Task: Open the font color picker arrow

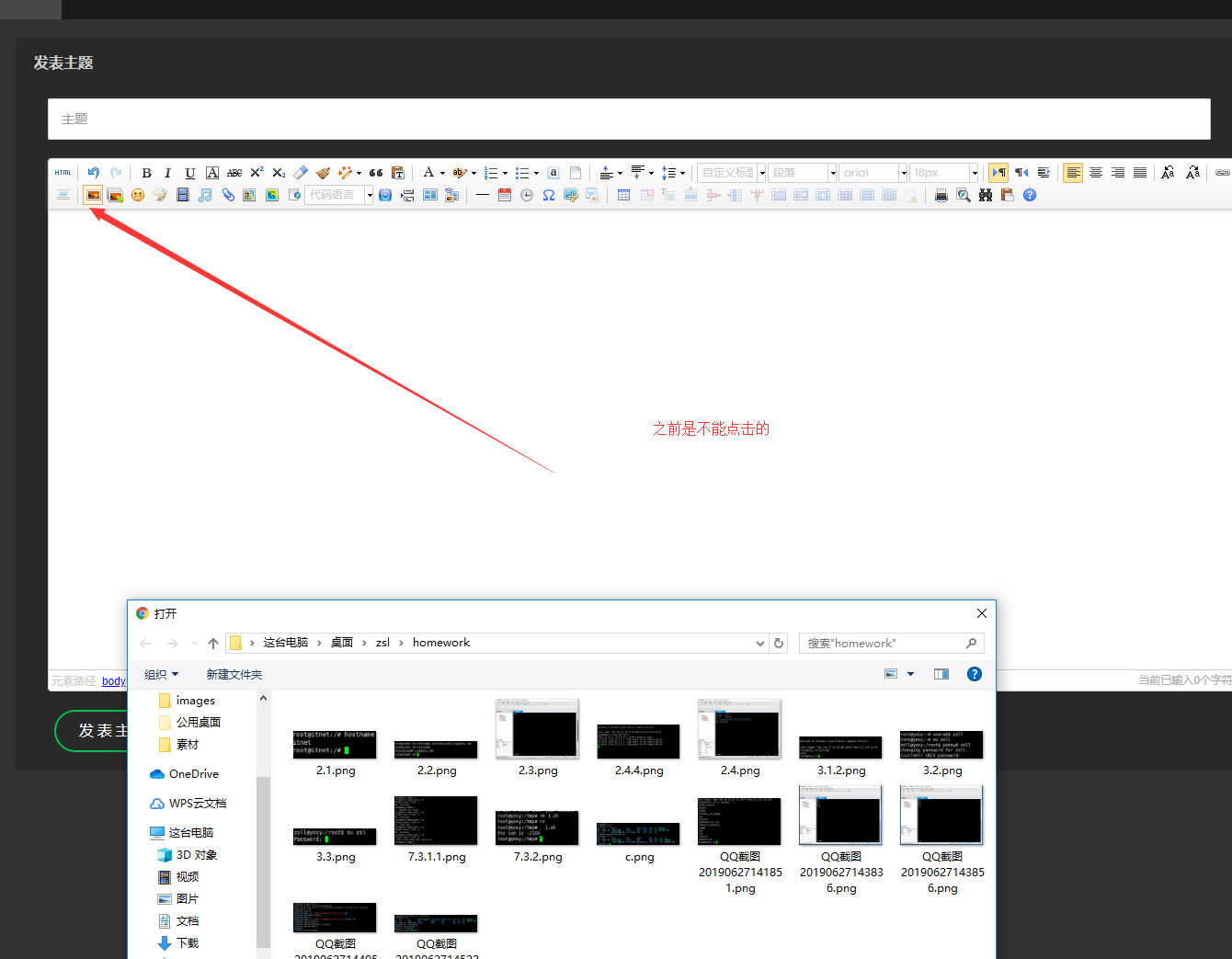Action: pyautogui.click(x=442, y=173)
